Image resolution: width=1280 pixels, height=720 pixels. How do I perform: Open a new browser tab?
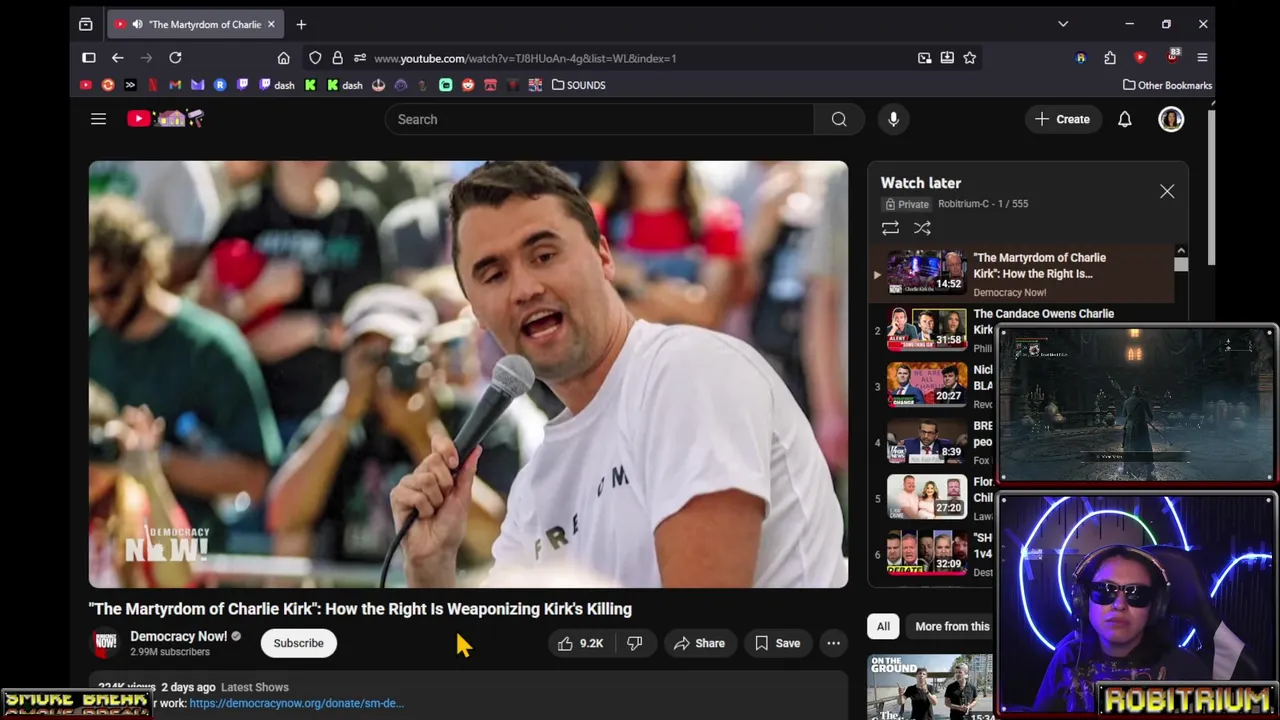pos(301,24)
